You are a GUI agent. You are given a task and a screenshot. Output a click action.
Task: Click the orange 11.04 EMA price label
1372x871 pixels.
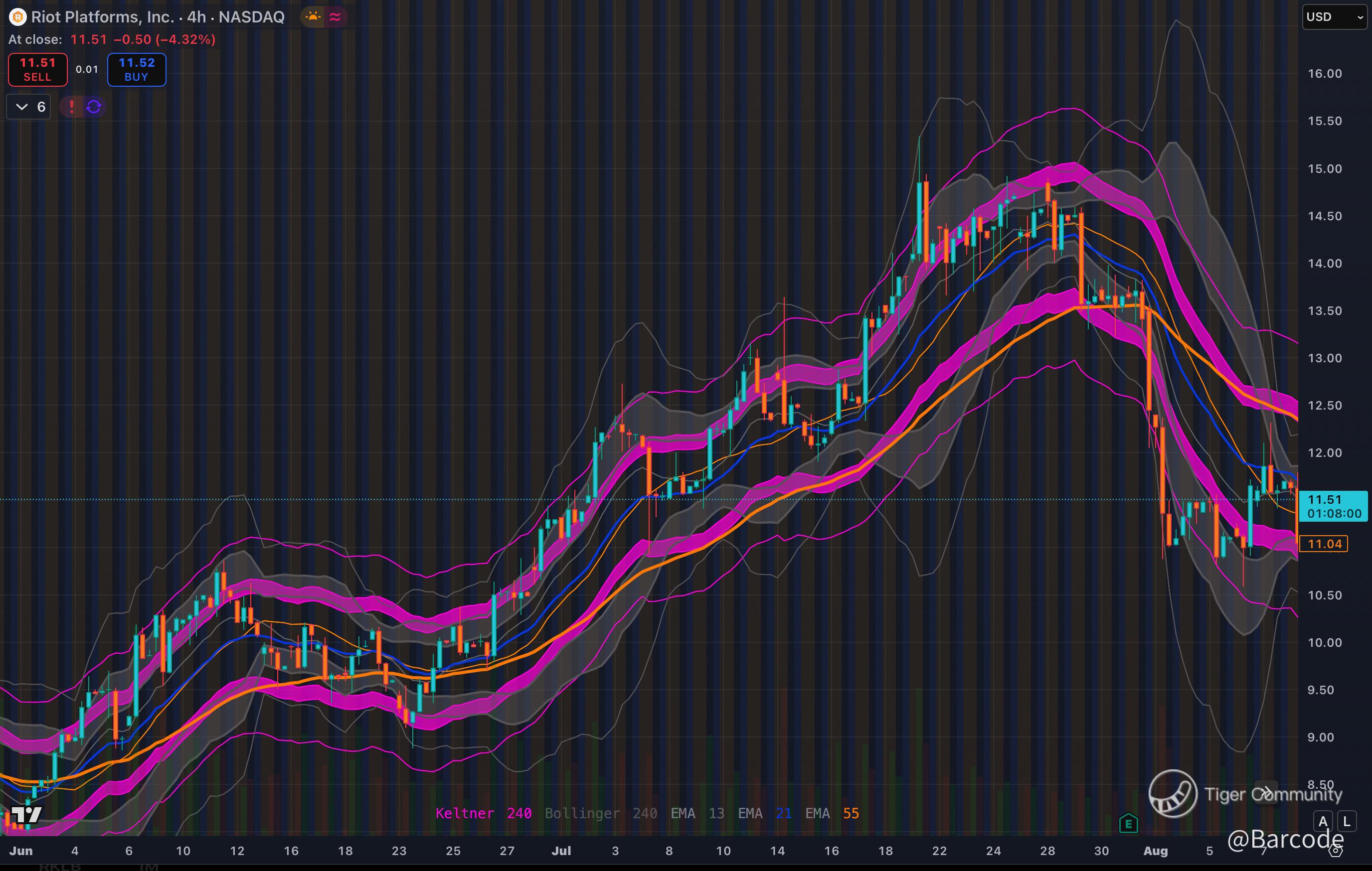click(x=1324, y=544)
